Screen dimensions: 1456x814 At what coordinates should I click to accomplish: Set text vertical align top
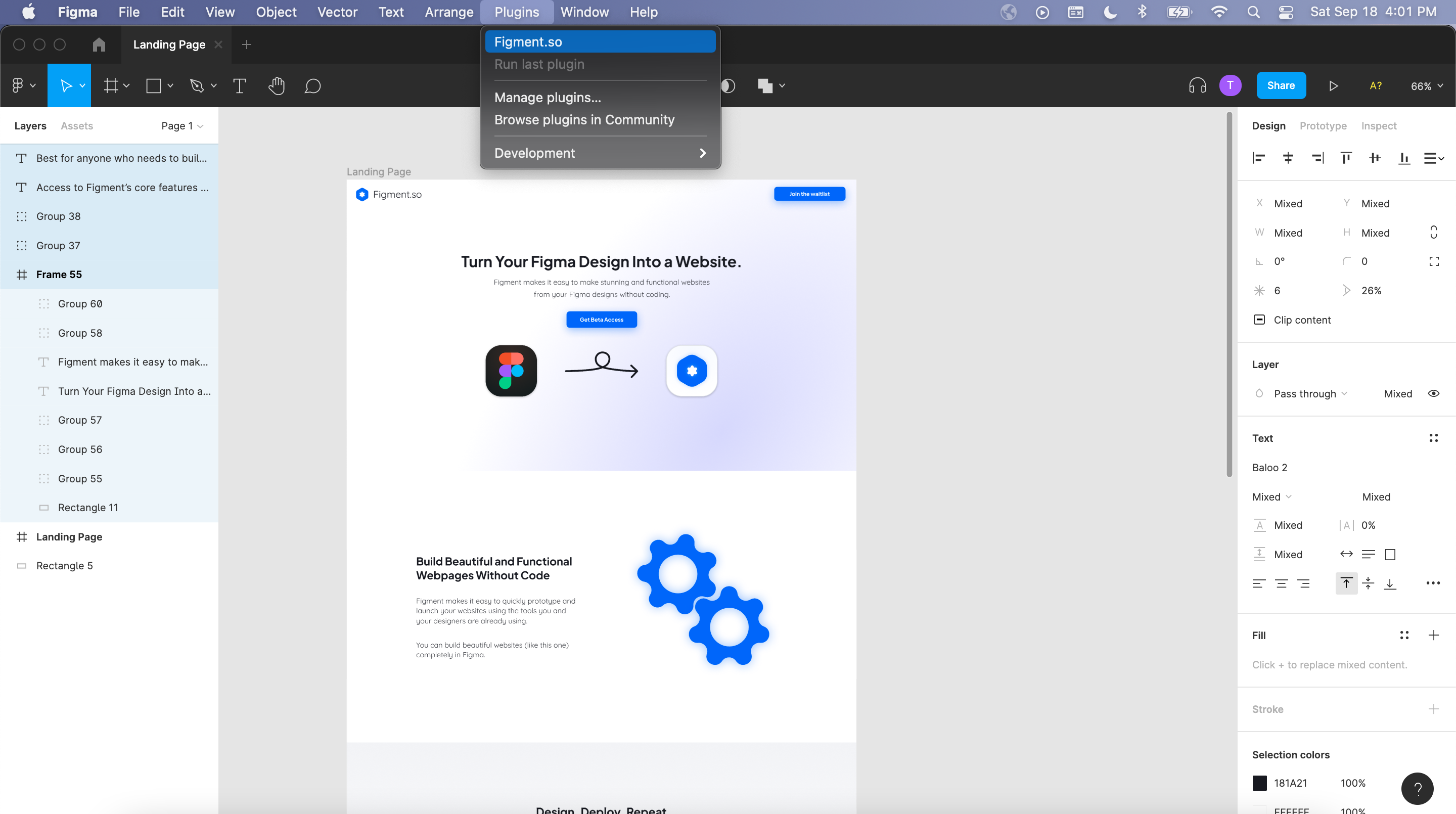tap(1346, 583)
